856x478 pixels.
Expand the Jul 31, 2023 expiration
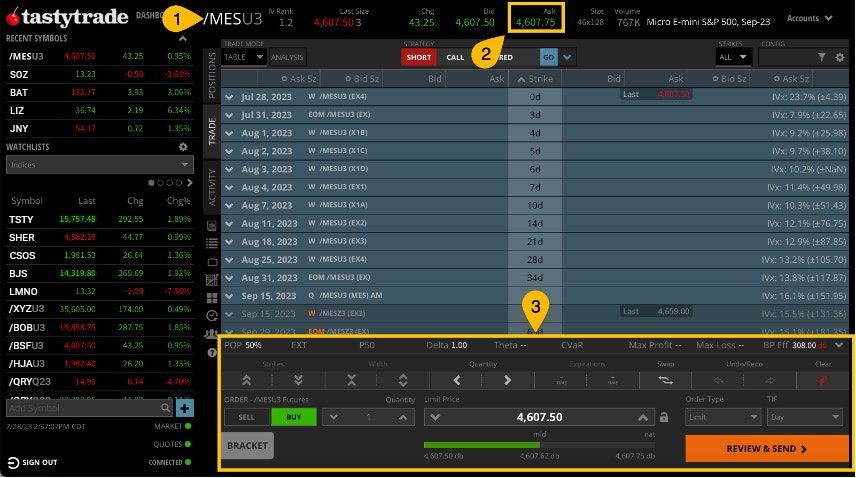[229, 115]
